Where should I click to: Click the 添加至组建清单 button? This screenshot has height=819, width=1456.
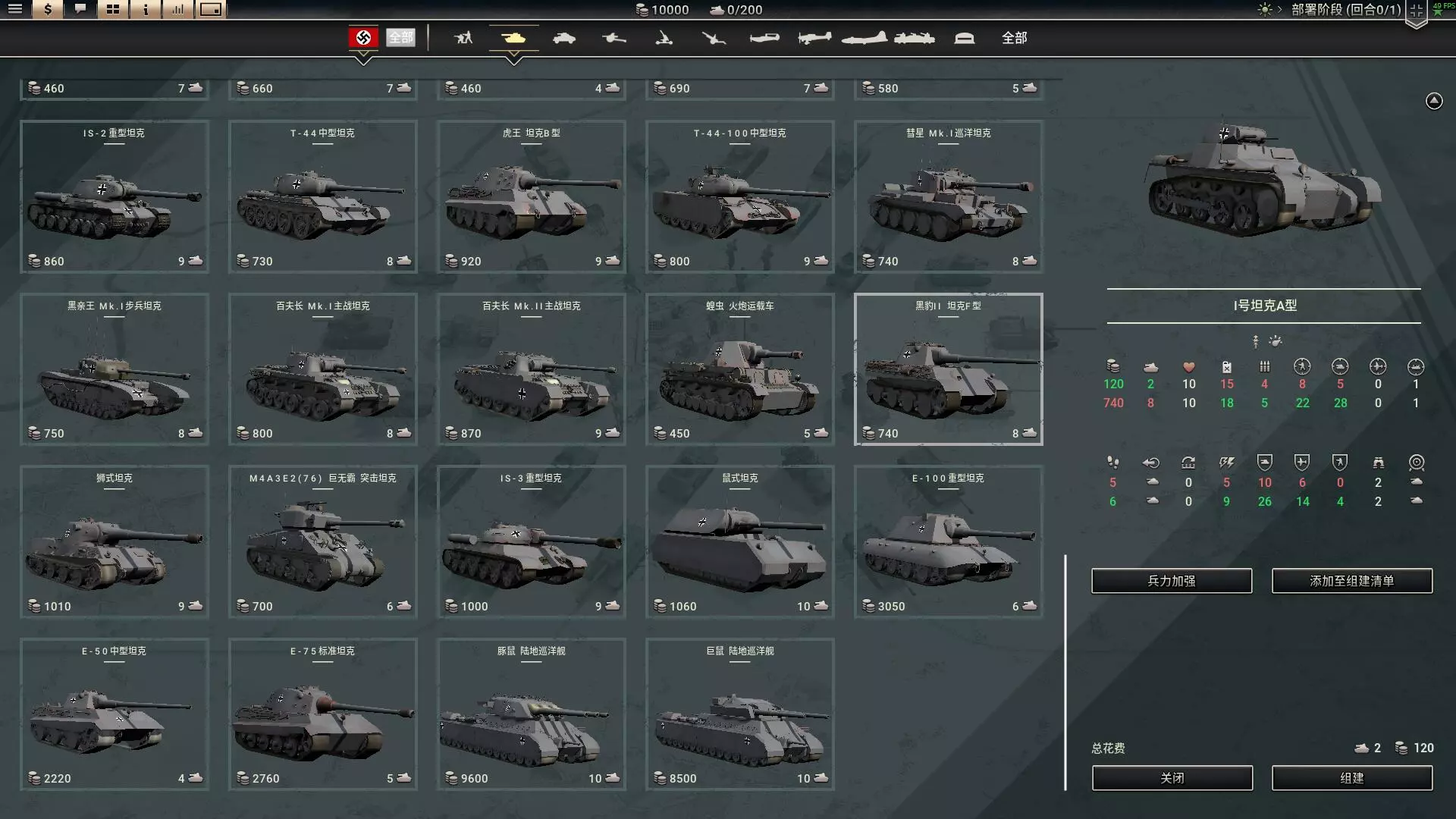pyautogui.click(x=1351, y=581)
